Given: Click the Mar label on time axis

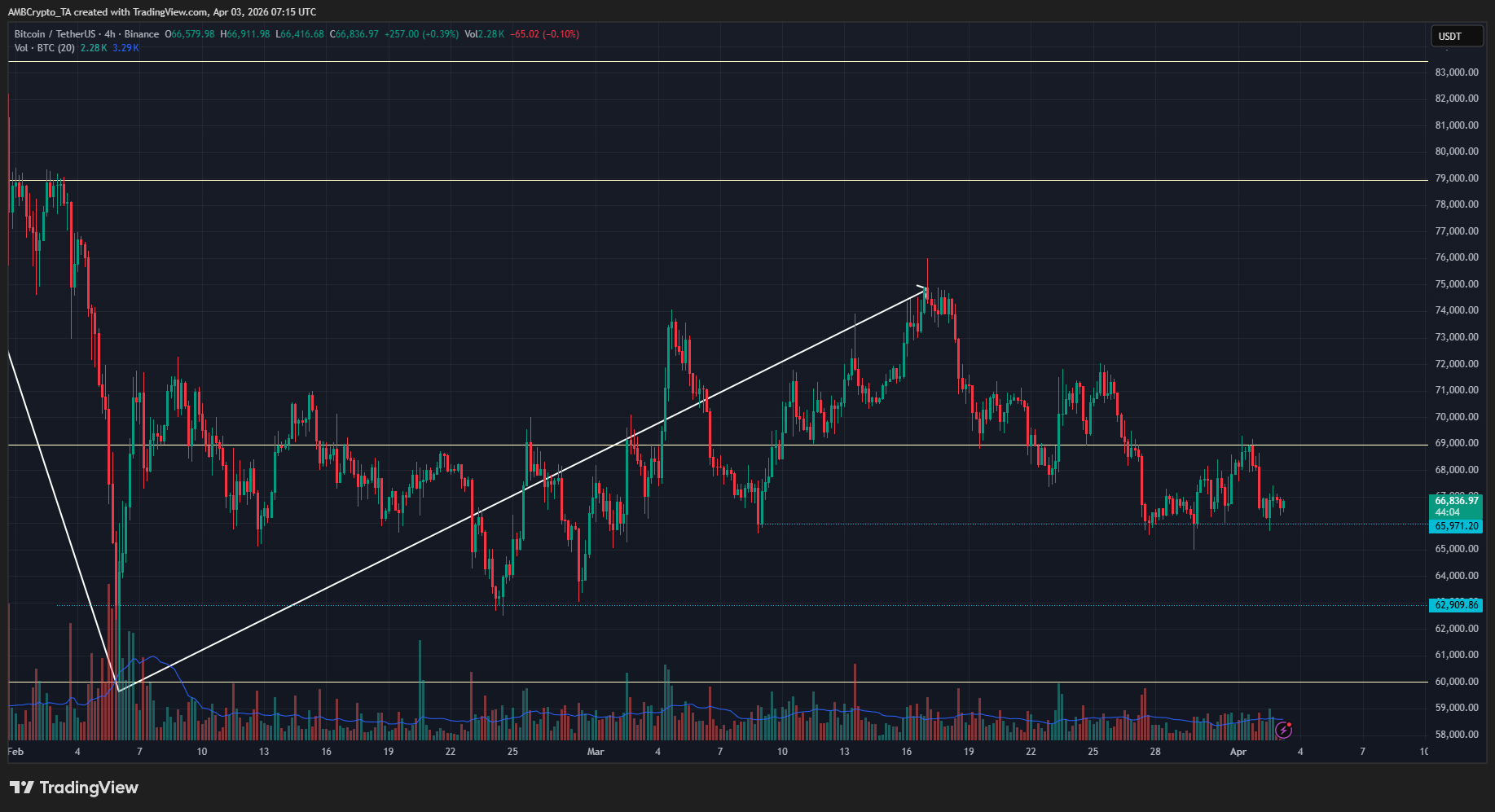Looking at the screenshot, I should pyautogui.click(x=596, y=752).
